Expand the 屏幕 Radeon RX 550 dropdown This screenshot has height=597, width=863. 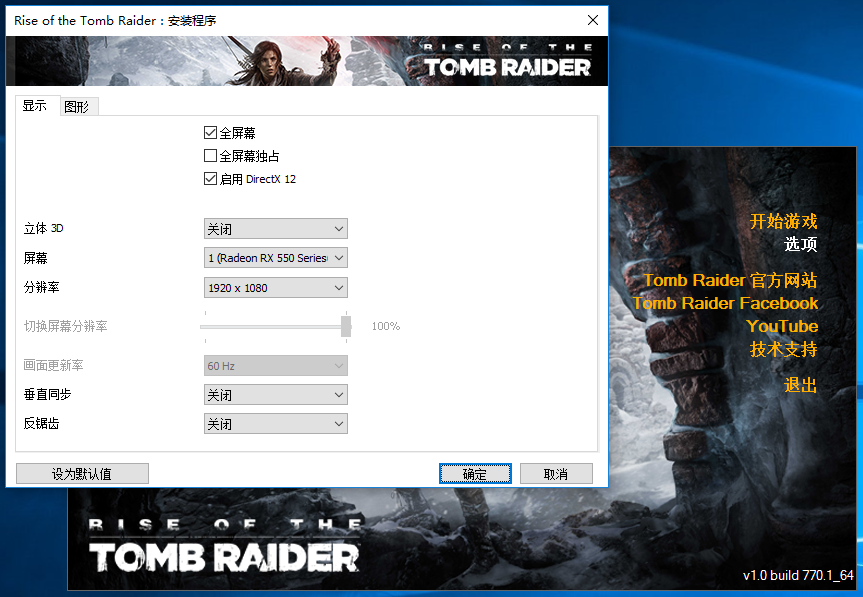coord(276,258)
